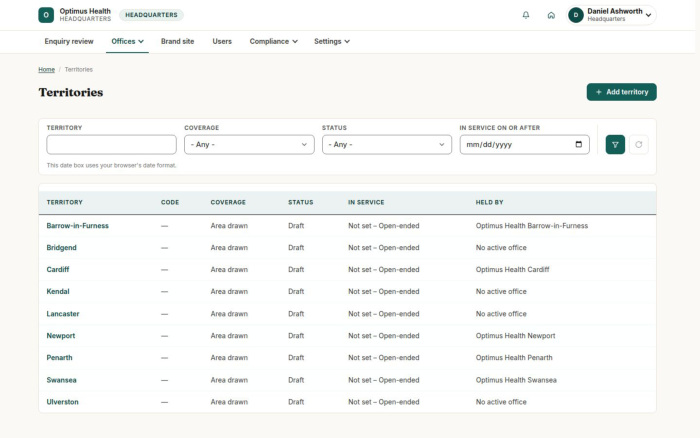Click the Held by column header

pos(489,202)
